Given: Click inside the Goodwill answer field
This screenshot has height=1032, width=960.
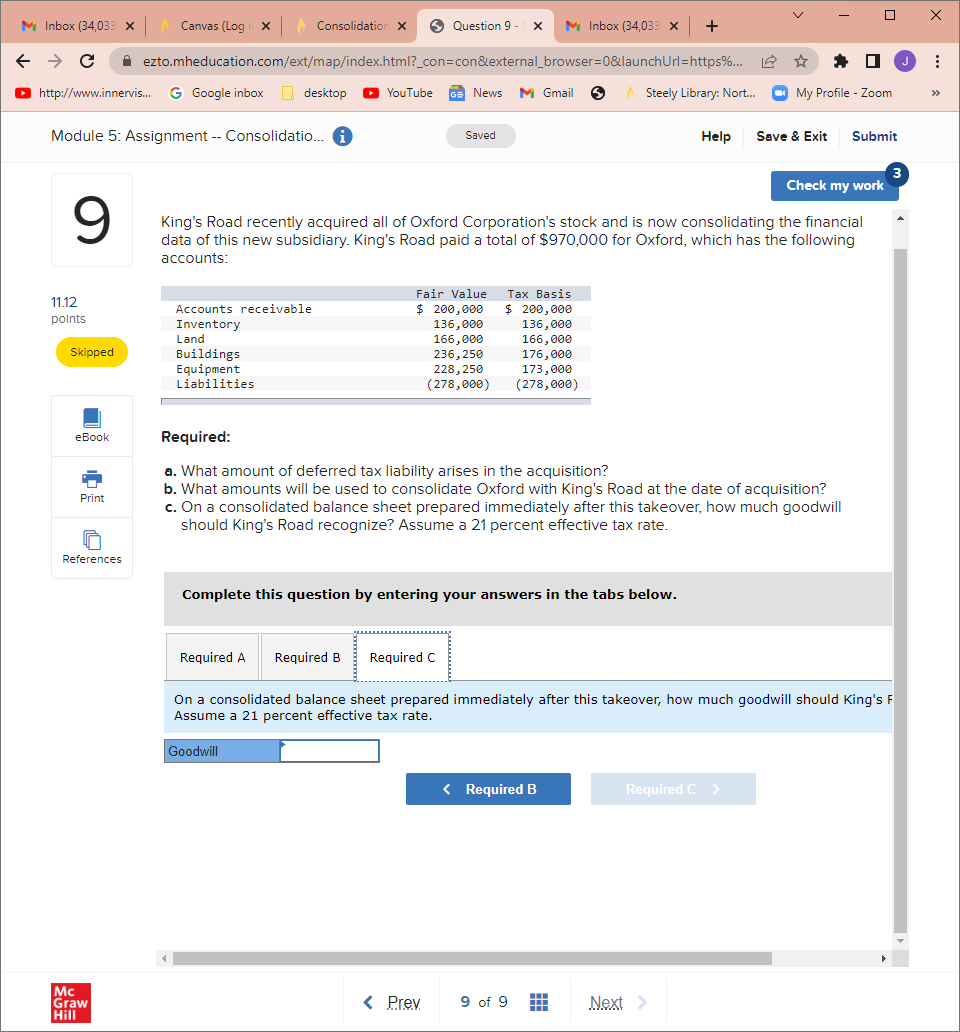Looking at the screenshot, I should [329, 750].
